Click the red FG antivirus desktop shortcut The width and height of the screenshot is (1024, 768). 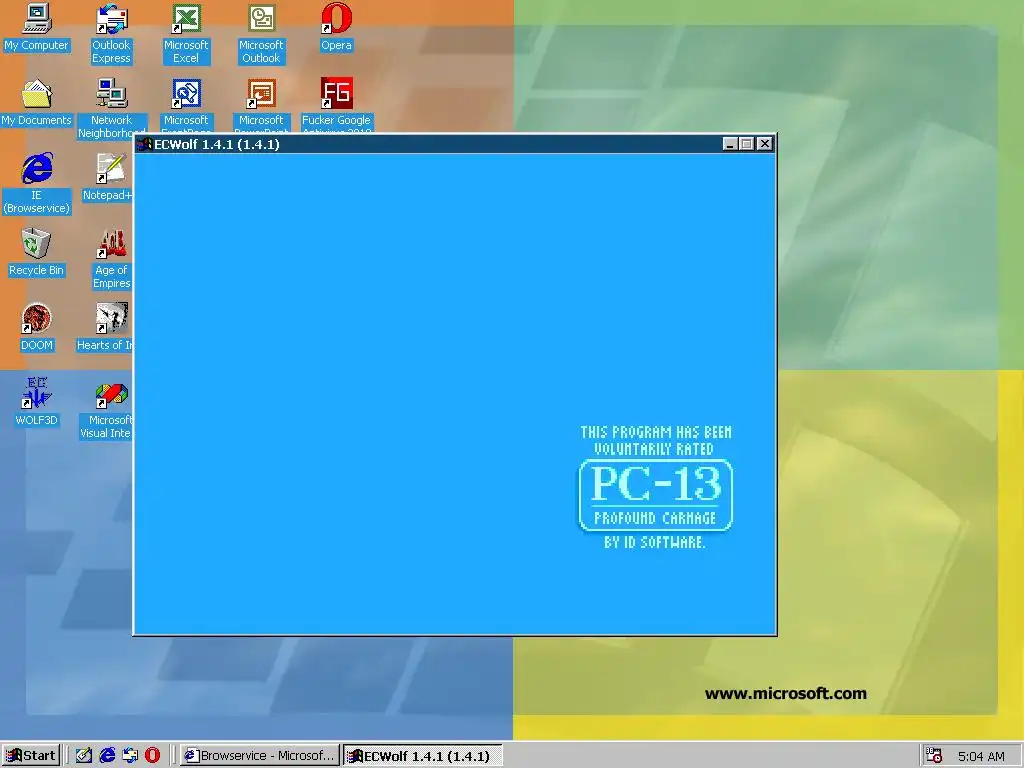(336, 104)
